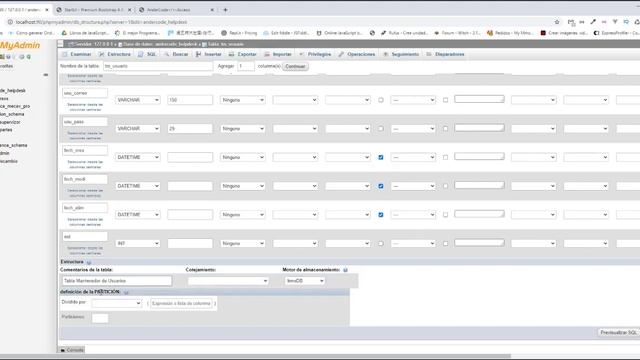Open the Google Drive 'Libros de JavaScript' bookmark
This screenshot has height=360, width=640.
pos(84,33)
